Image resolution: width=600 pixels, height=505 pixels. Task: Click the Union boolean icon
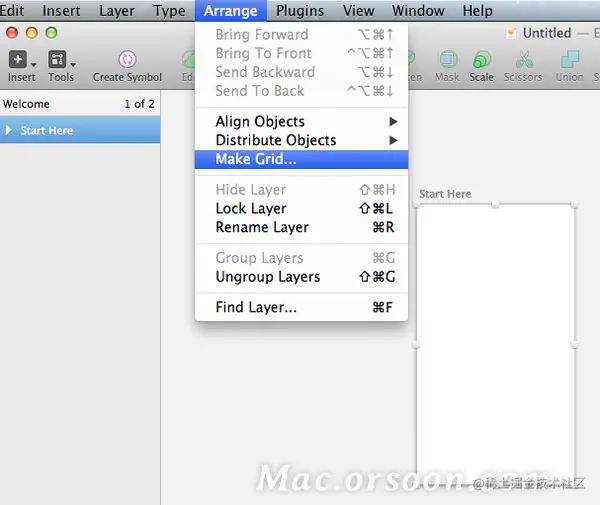coord(570,60)
